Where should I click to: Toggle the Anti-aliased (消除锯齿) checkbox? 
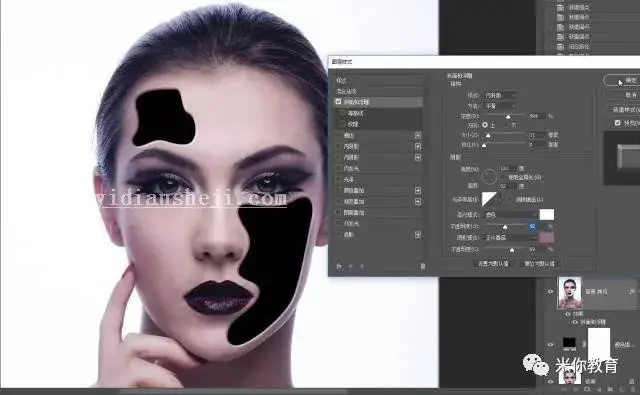pos(510,199)
